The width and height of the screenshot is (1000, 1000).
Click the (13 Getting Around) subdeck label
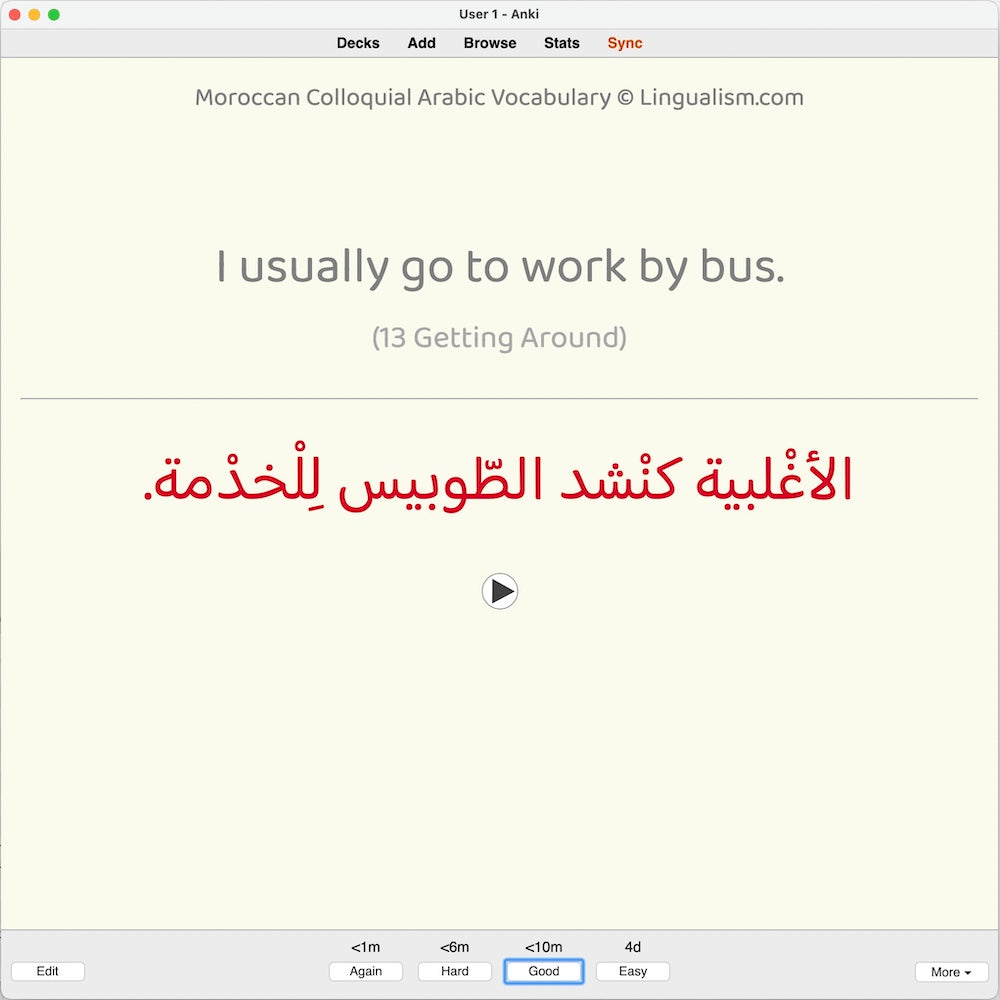pos(499,337)
